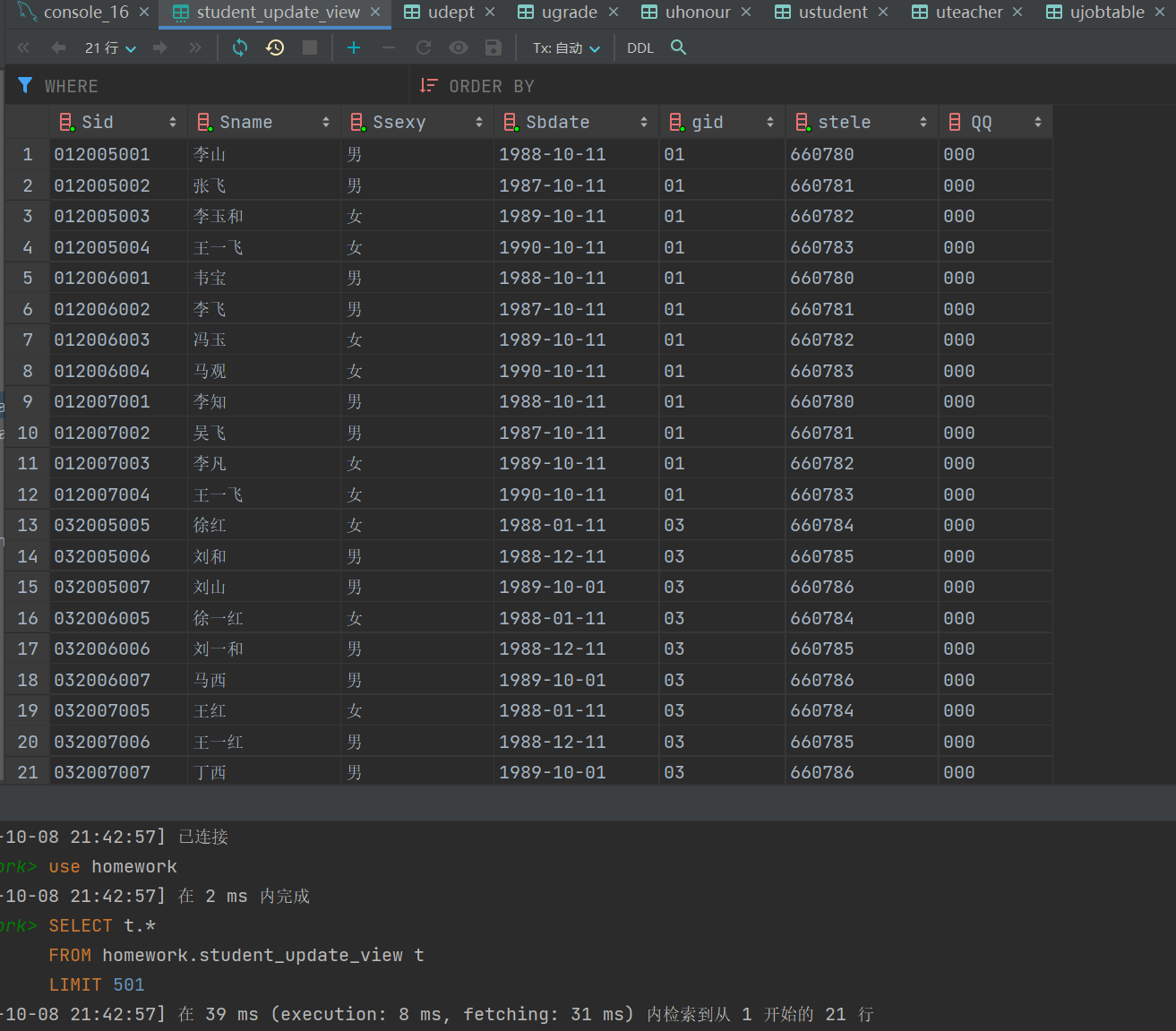Click the stop execution square icon

[x=310, y=47]
